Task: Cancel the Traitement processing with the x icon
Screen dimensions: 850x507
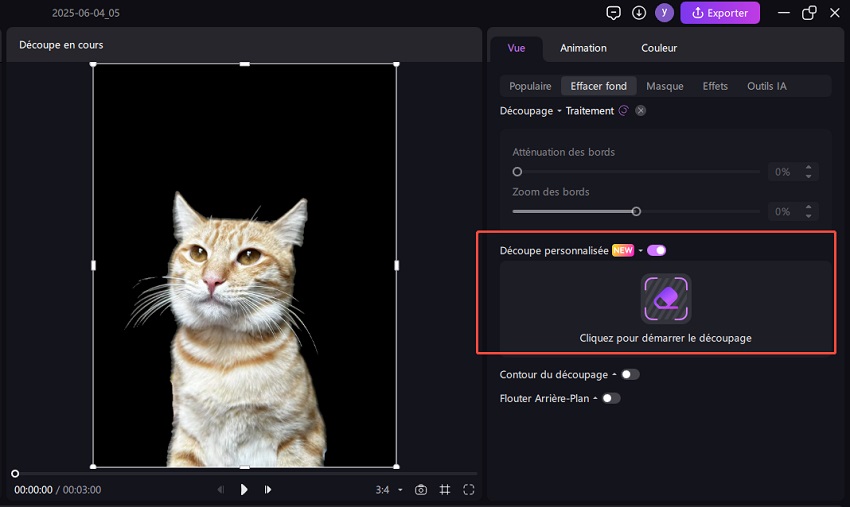Action: 641,111
